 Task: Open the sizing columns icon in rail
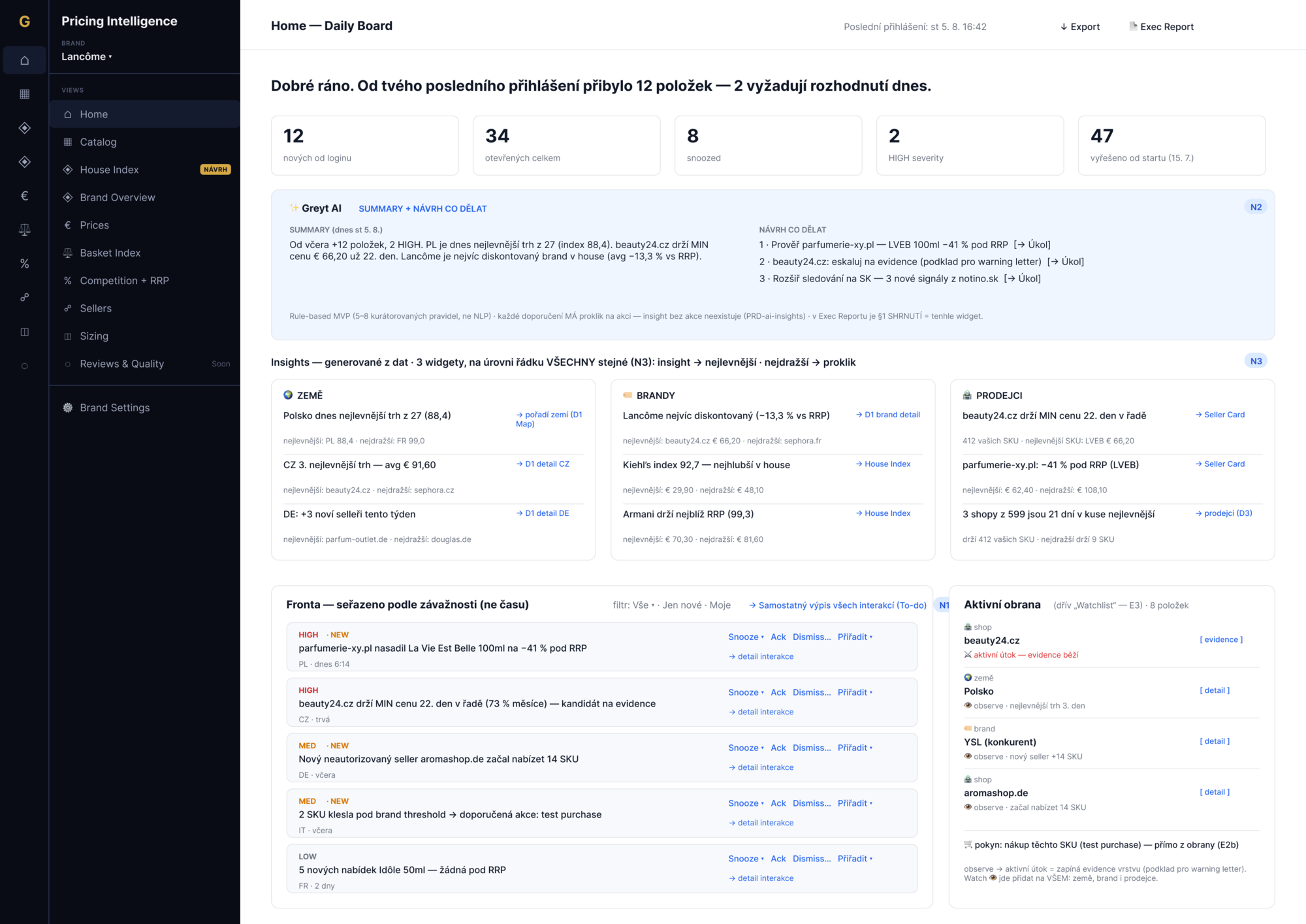[x=24, y=332]
